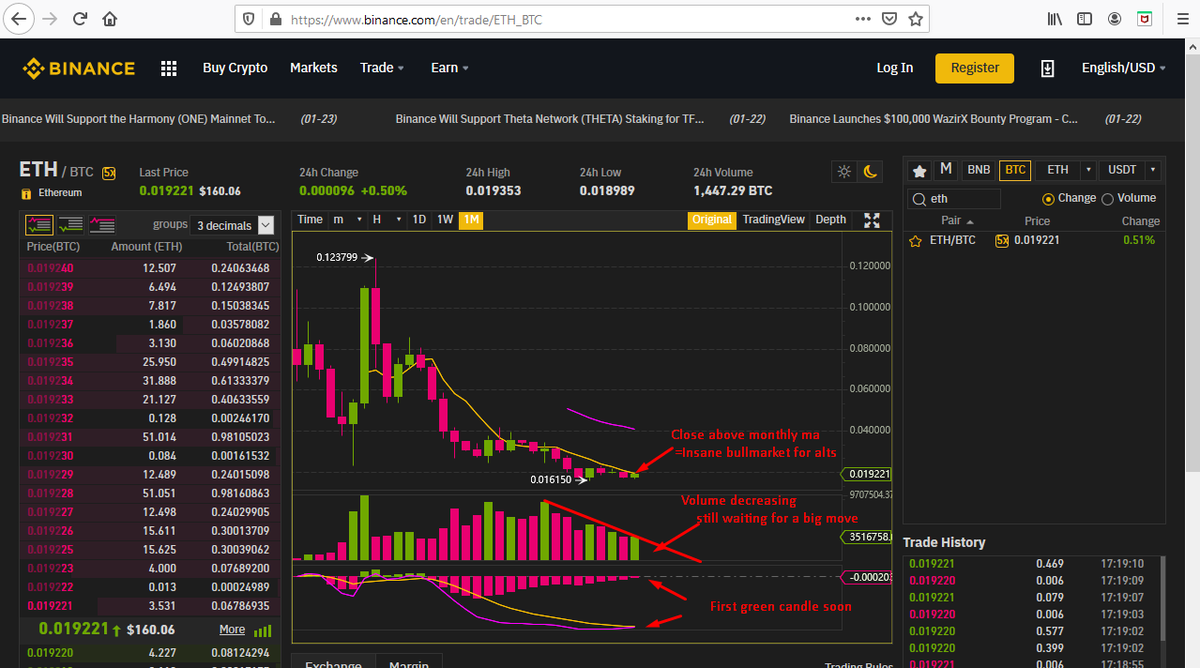This screenshot has width=1200, height=668.
Task: Click More below the order book
Action: [232, 630]
